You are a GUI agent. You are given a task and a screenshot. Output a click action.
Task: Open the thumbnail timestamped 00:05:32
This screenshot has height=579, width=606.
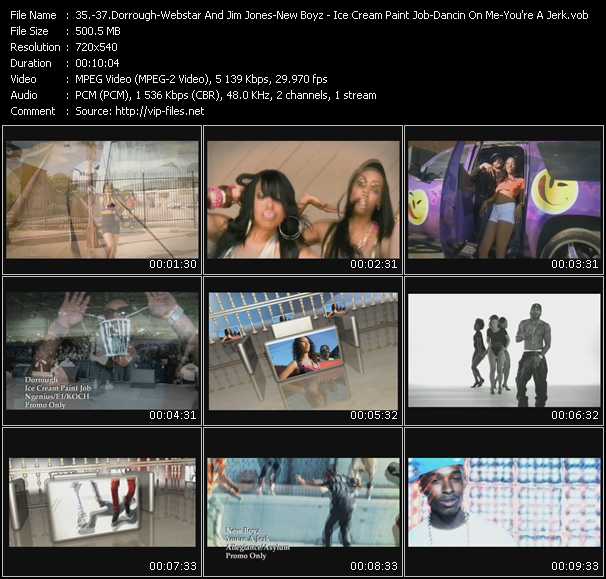(303, 351)
